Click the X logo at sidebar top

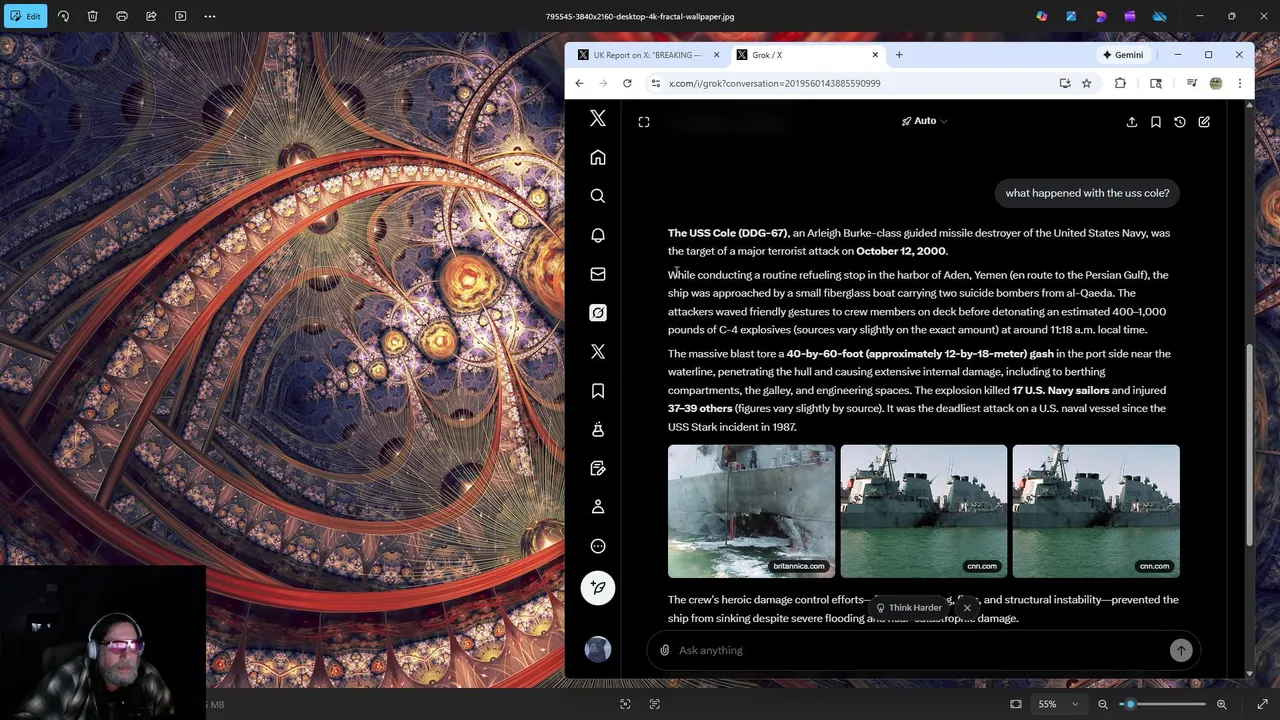coord(598,119)
